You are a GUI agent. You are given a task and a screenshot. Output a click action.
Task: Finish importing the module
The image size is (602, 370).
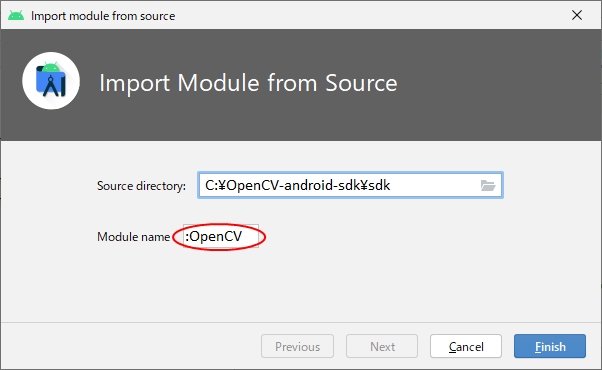[550, 346]
